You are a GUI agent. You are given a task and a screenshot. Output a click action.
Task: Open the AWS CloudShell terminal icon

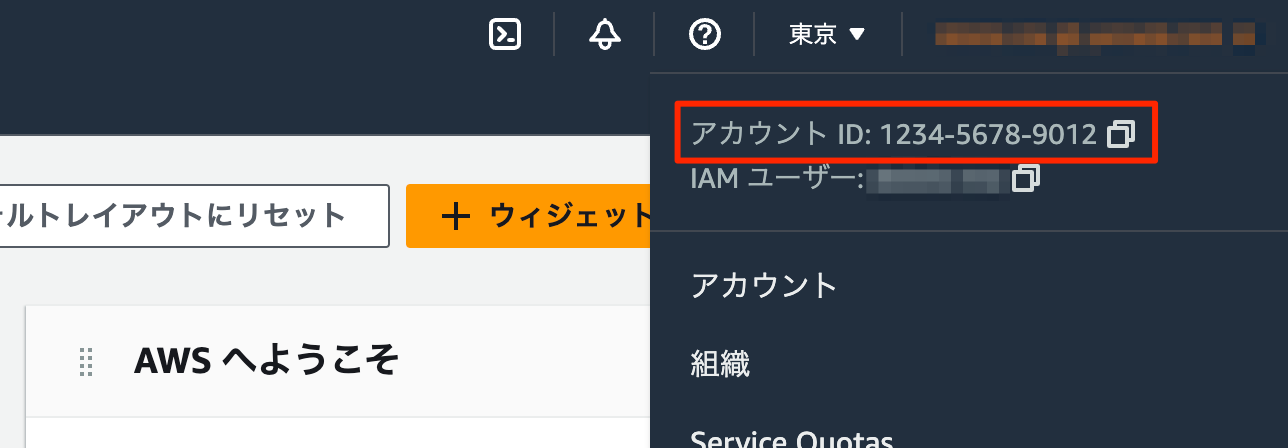pos(505,34)
